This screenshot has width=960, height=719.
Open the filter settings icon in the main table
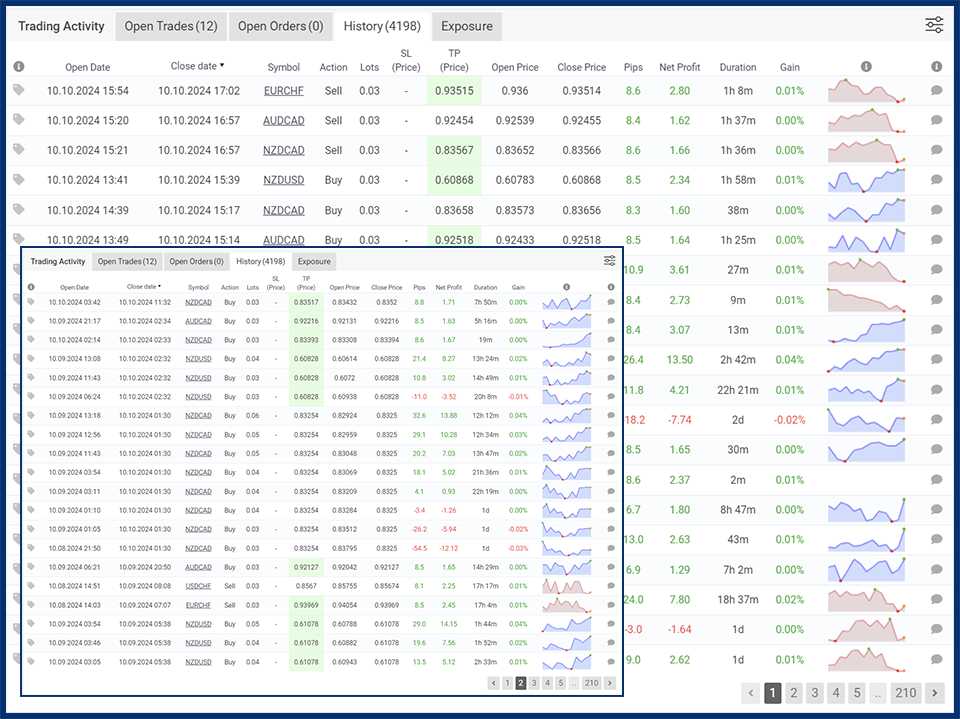(934, 26)
